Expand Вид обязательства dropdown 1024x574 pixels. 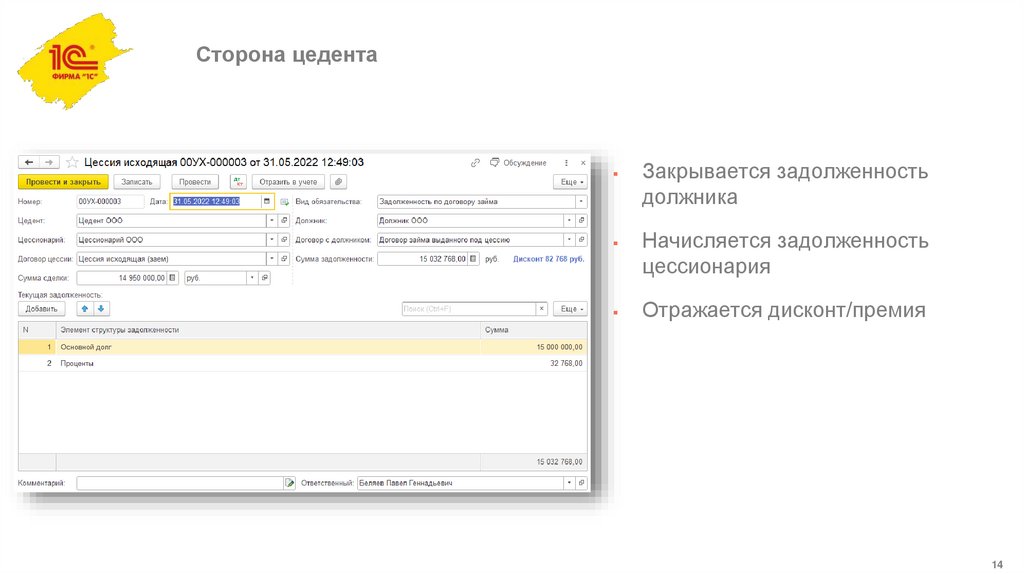(581, 202)
